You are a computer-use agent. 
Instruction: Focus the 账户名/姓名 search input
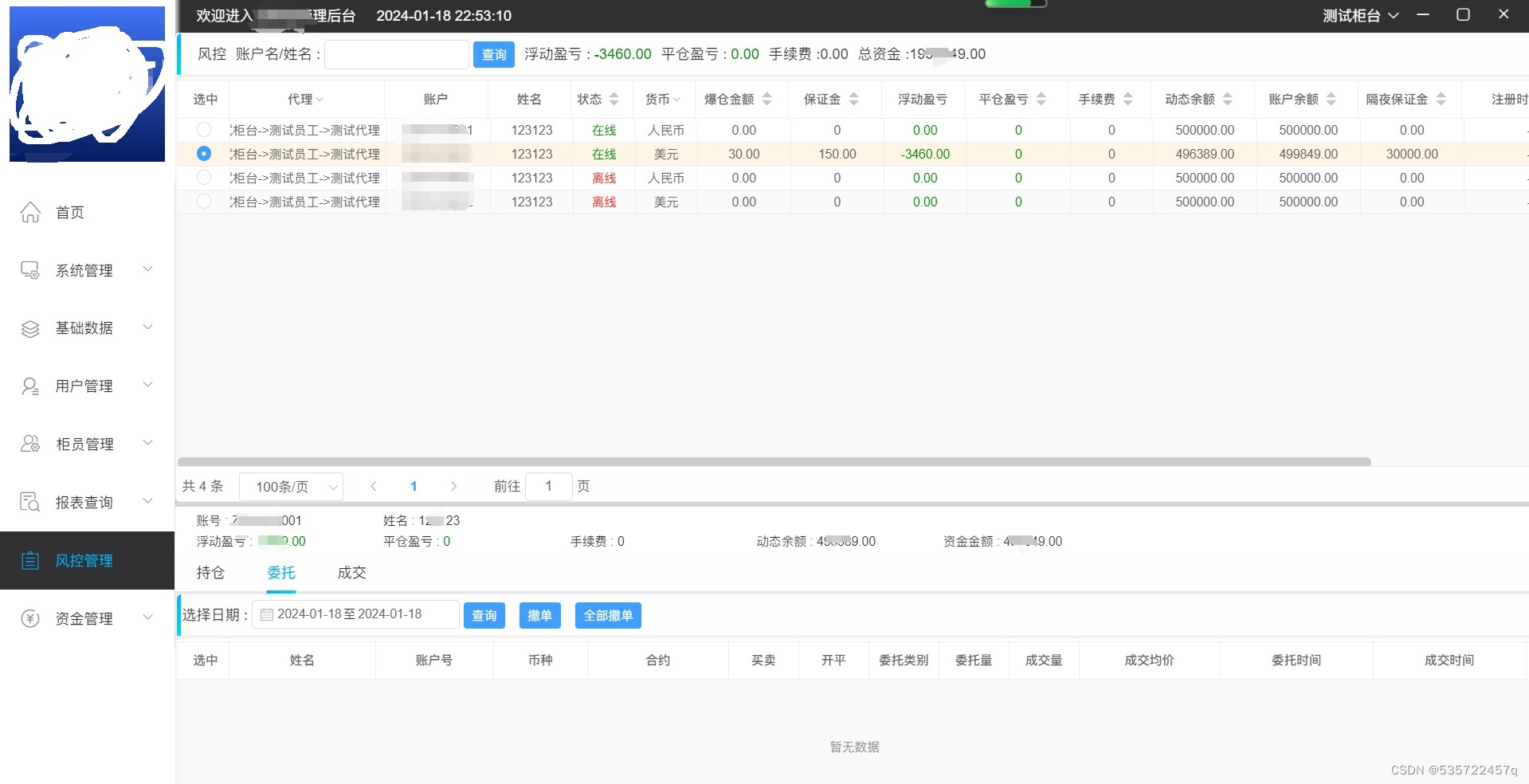[397, 54]
